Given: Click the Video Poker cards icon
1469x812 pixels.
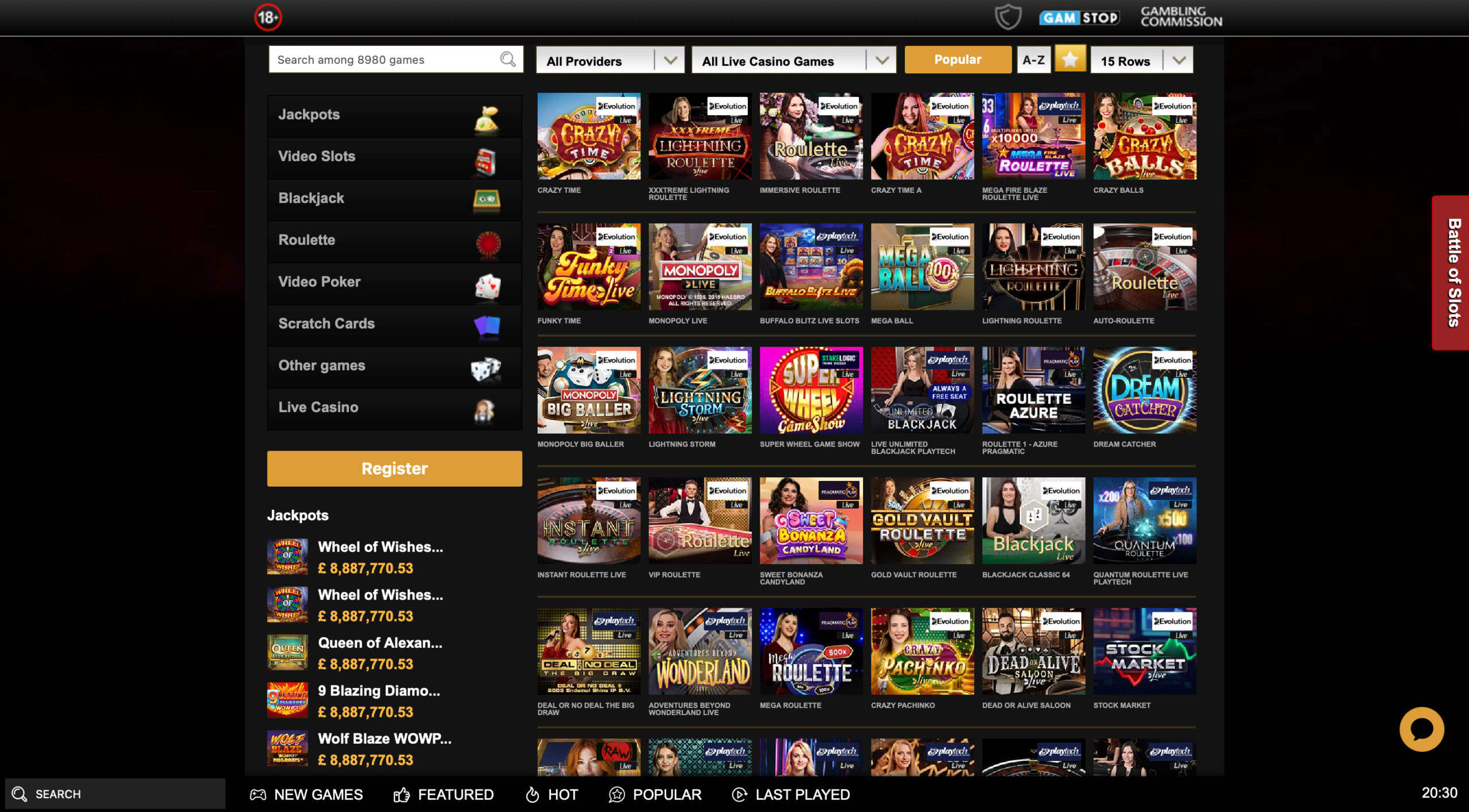Looking at the screenshot, I should click(488, 286).
